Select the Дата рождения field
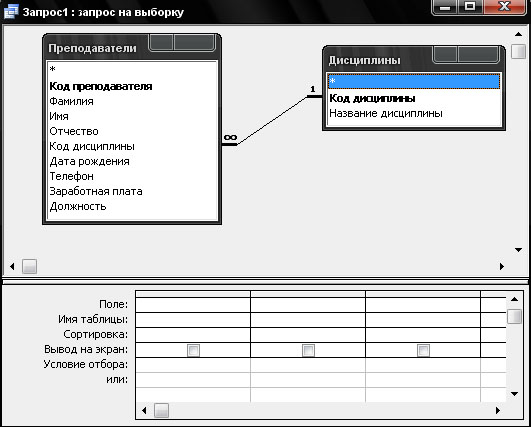Screen dimensions: 531x427 tap(132, 161)
